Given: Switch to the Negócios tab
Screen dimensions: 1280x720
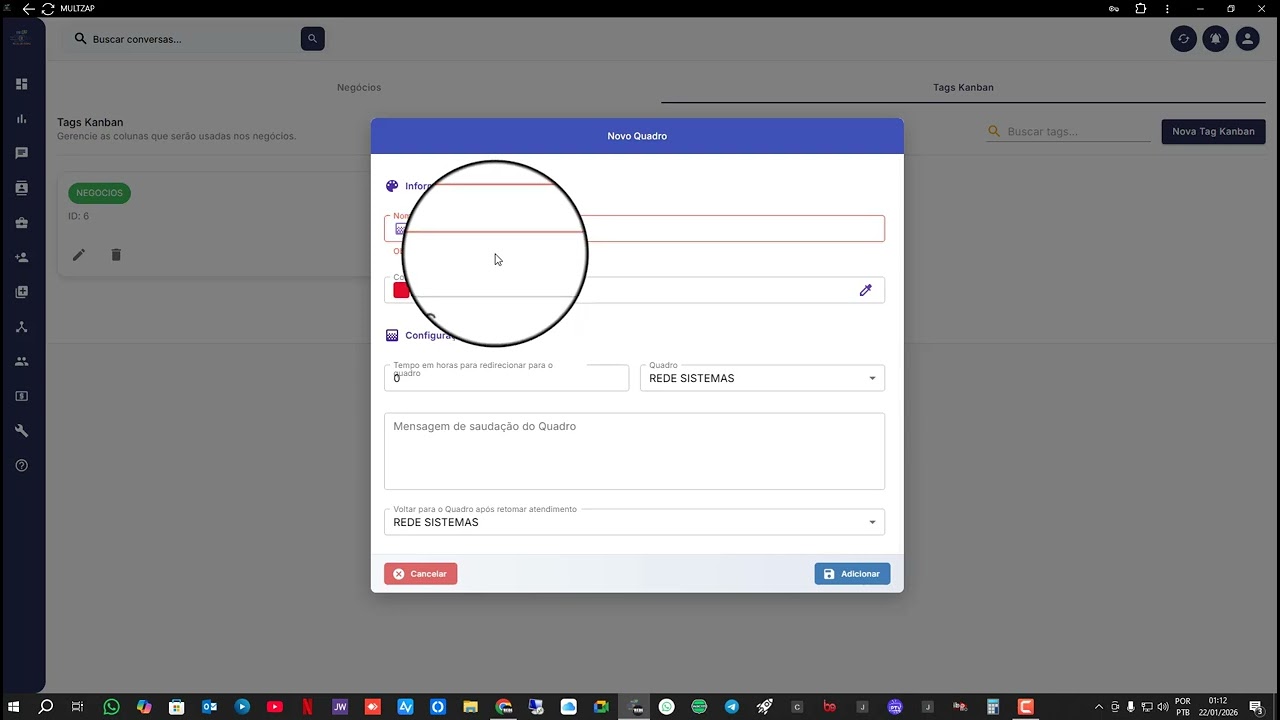Looking at the screenshot, I should (359, 87).
